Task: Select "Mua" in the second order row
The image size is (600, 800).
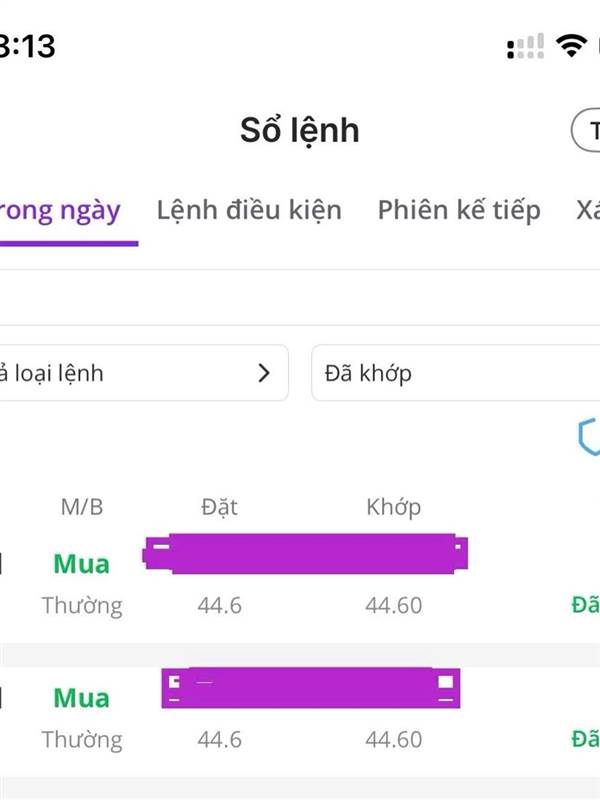Action: [x=81, y=698]
